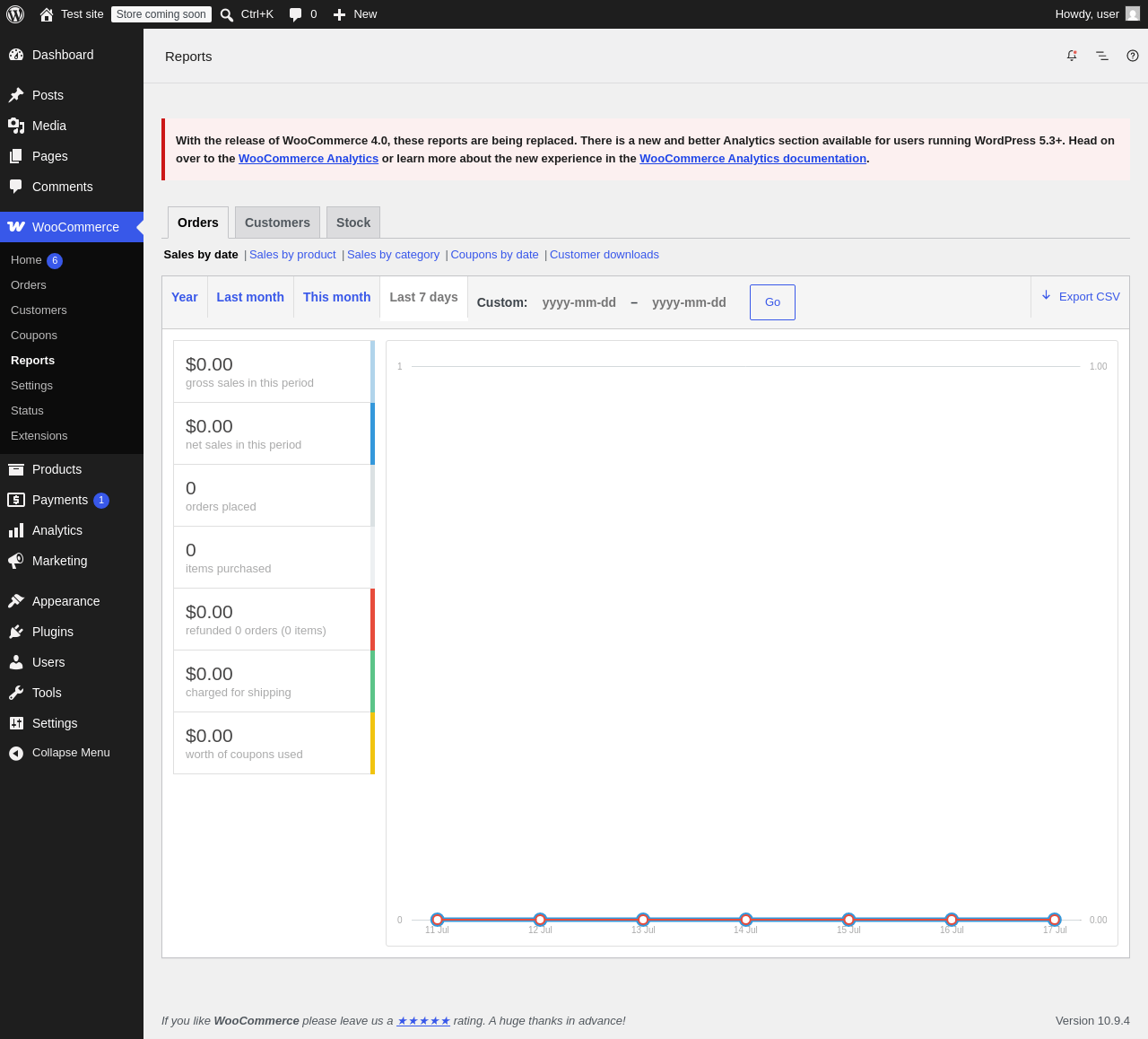This screenshot has width=1148, height=1039.
Task: Click the Payments dollar icon
Action: point(16,500)
